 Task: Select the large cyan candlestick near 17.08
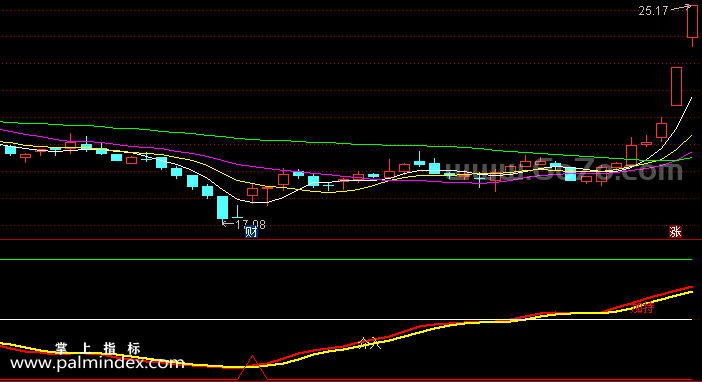coord(223,207)
